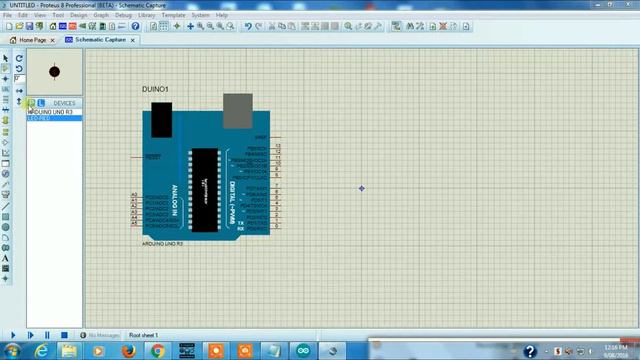Select the 2D Graphics Text tool
640x360 pixels.
coord(5,258)
